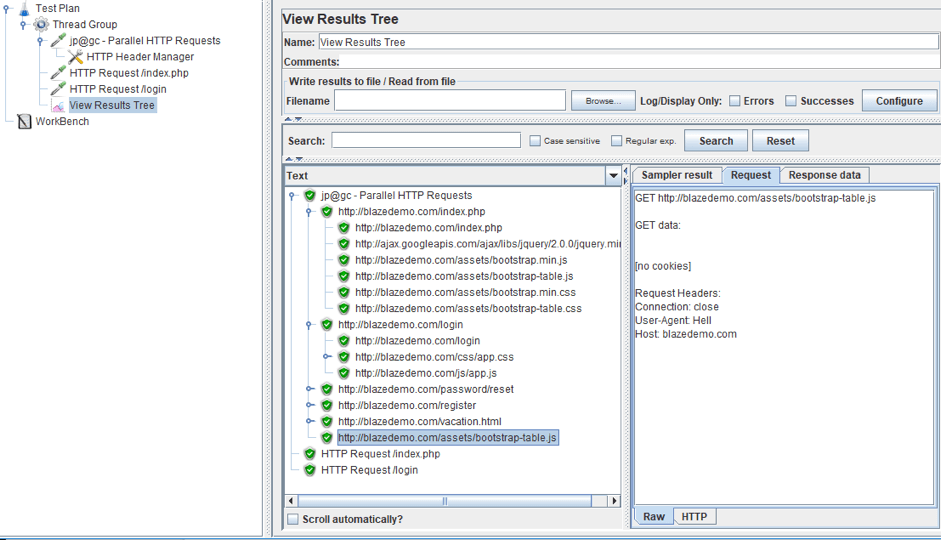Viewport: 941px width, 540px height.
Task: Click the View Results Tree chart icon
Action: tap(58, 106)
